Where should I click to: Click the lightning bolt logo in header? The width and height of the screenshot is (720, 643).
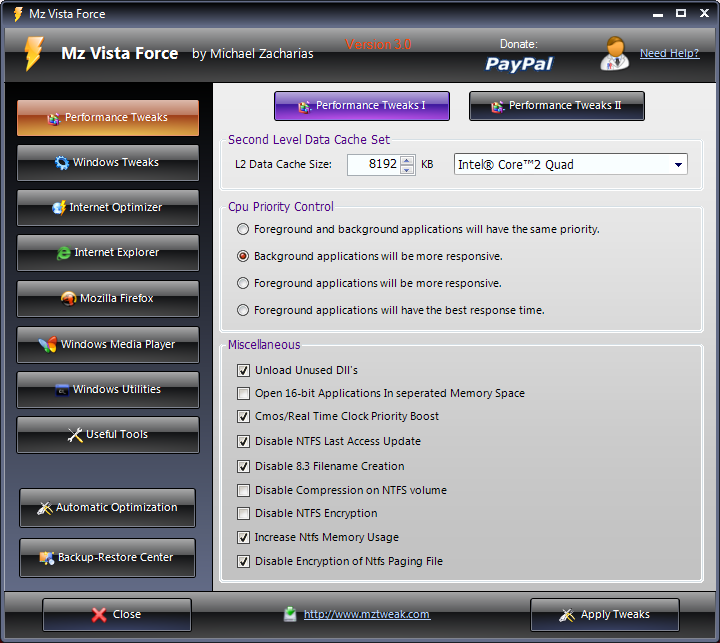click(x=34, y=53)
